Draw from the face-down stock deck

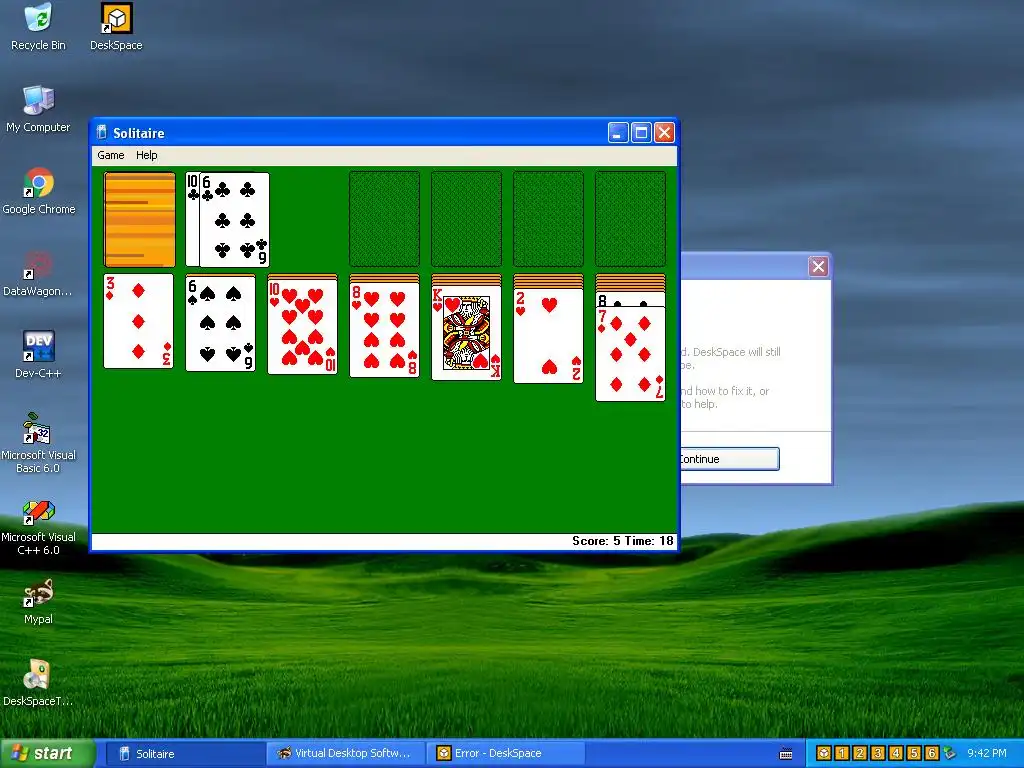tap(139, 219)
